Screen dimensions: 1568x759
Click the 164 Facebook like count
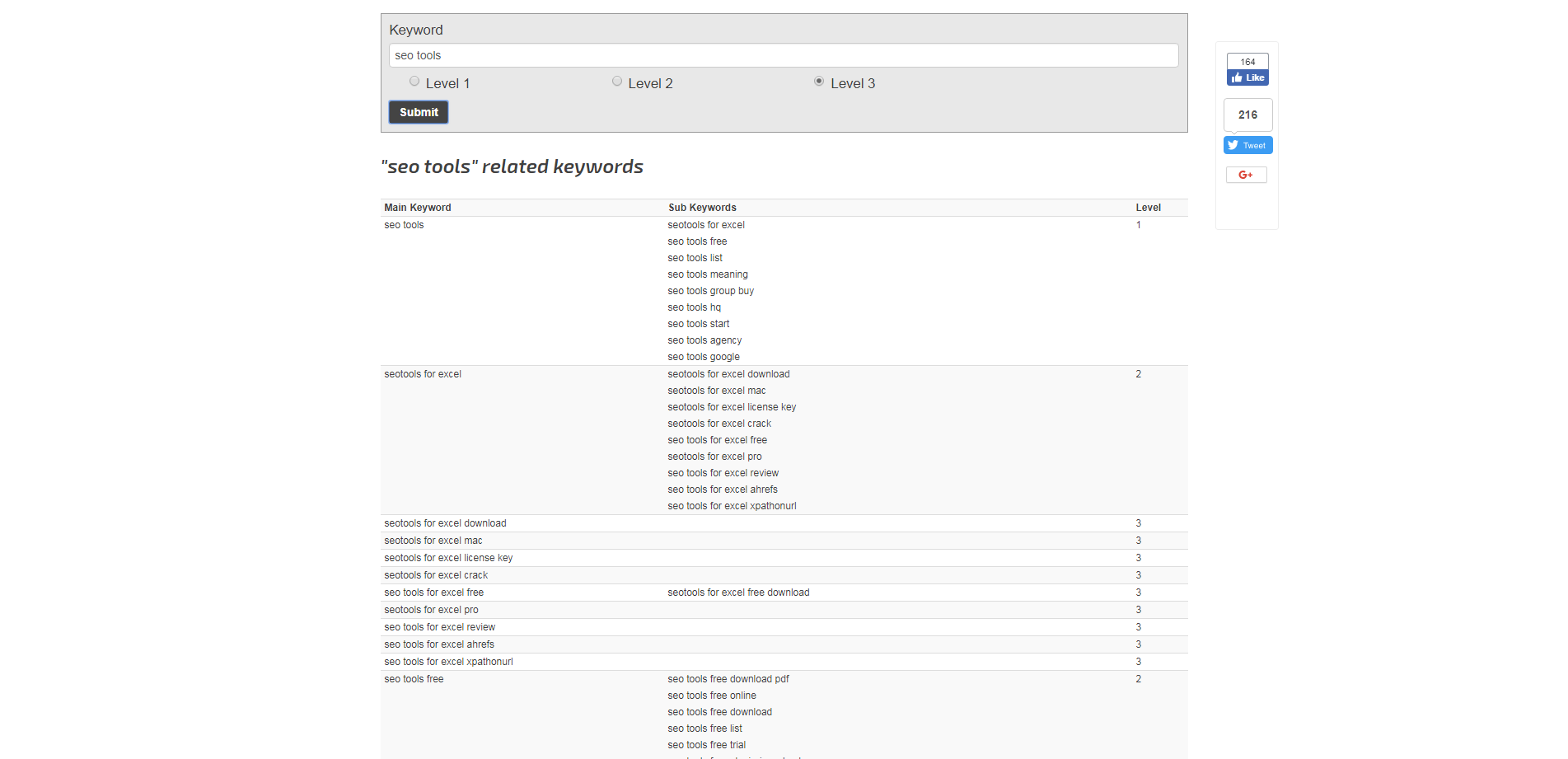click(x=1247, y=62)
